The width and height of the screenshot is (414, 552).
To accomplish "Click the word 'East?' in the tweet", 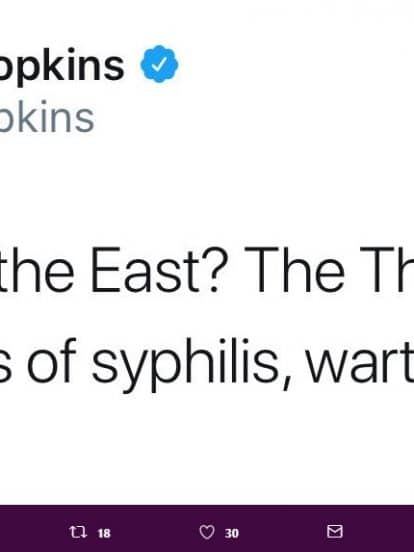I will tap(155, 270).
